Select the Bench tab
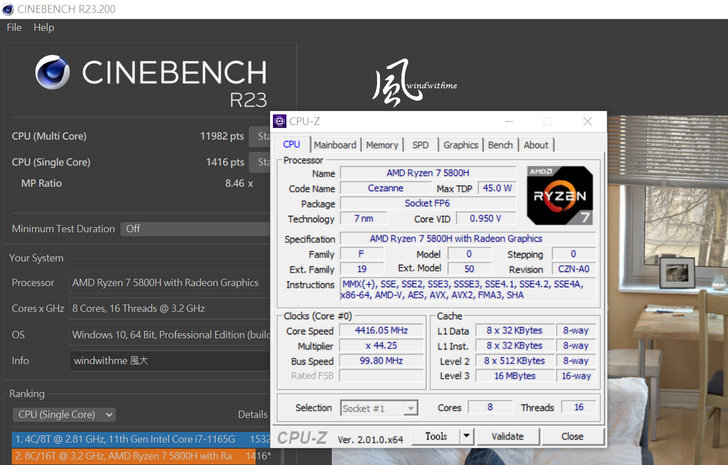The height and width of the screenshot is (465, 728). coord(500,145)
